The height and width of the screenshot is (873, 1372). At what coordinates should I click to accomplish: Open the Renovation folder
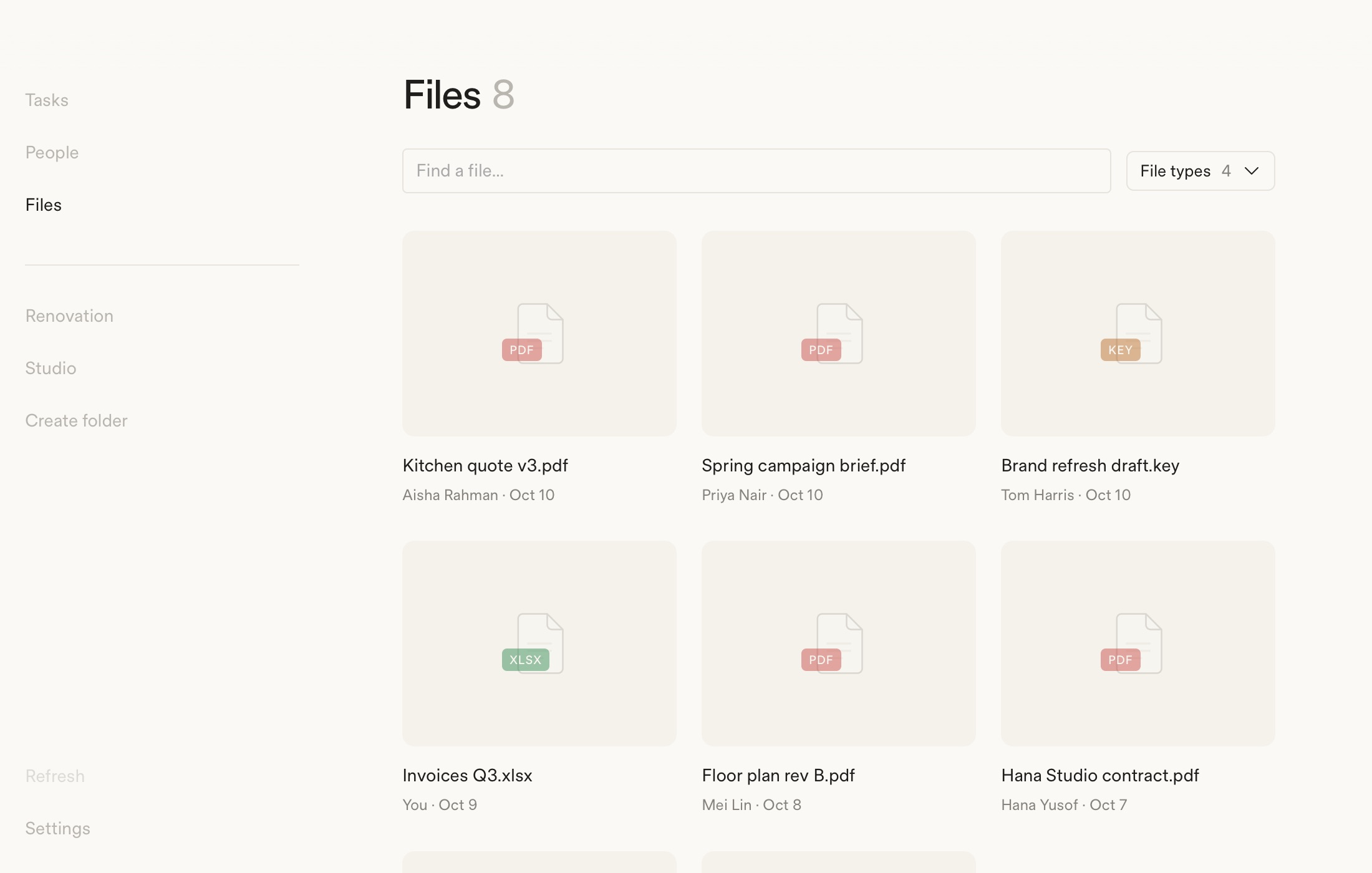(x=69, y=316)
